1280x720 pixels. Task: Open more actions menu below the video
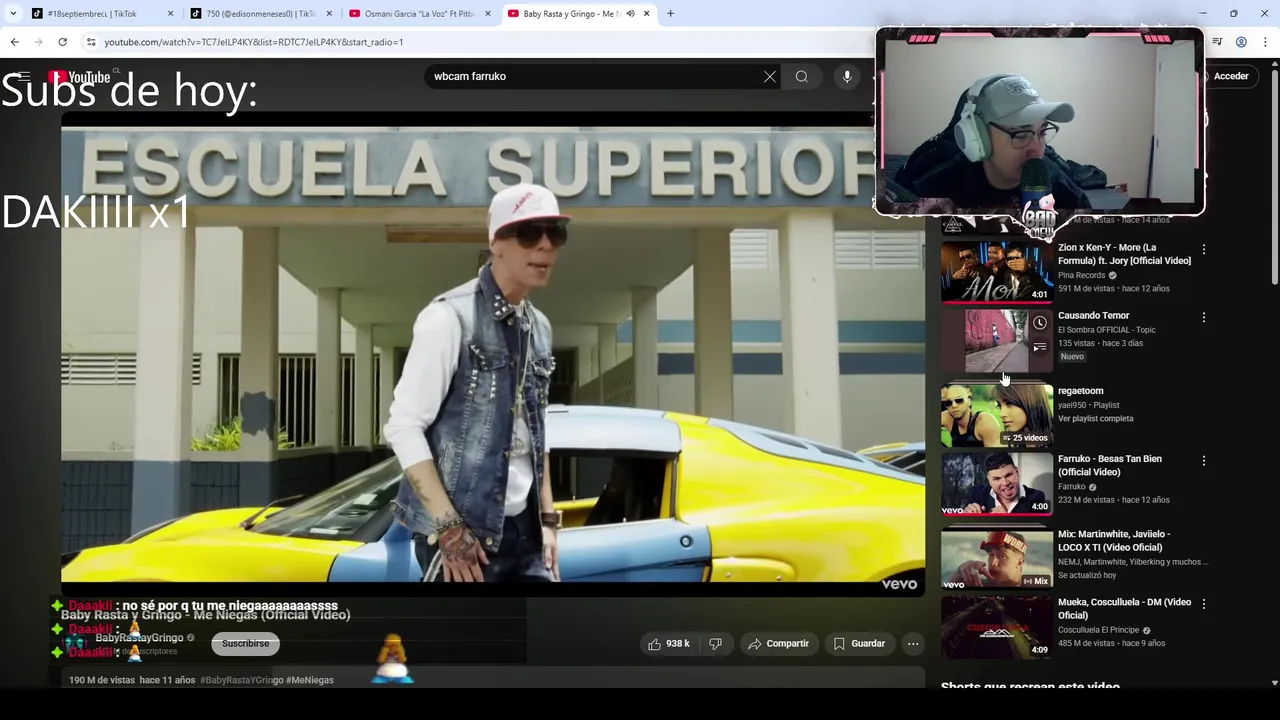[913, 644]
